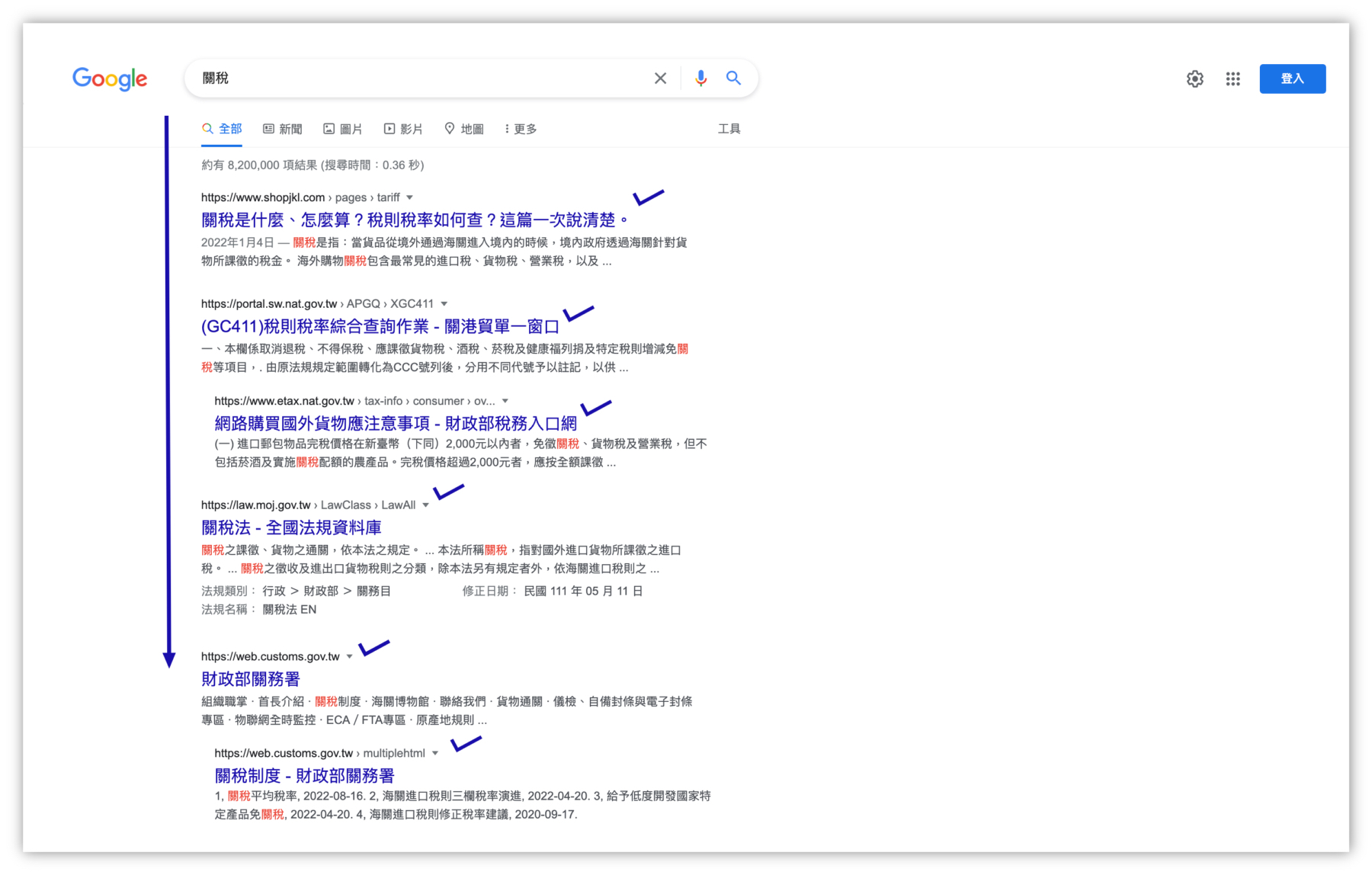Click the magnifier icon on the 全部 tab
Viewport: 1372px width, 875px height.
(207, 128)
